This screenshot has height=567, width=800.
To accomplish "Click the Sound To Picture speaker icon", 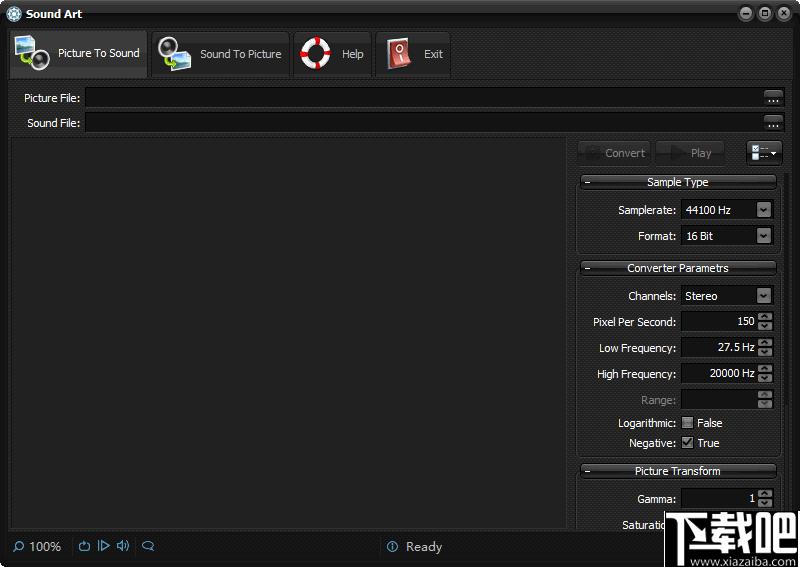I will tap(174, 54).
